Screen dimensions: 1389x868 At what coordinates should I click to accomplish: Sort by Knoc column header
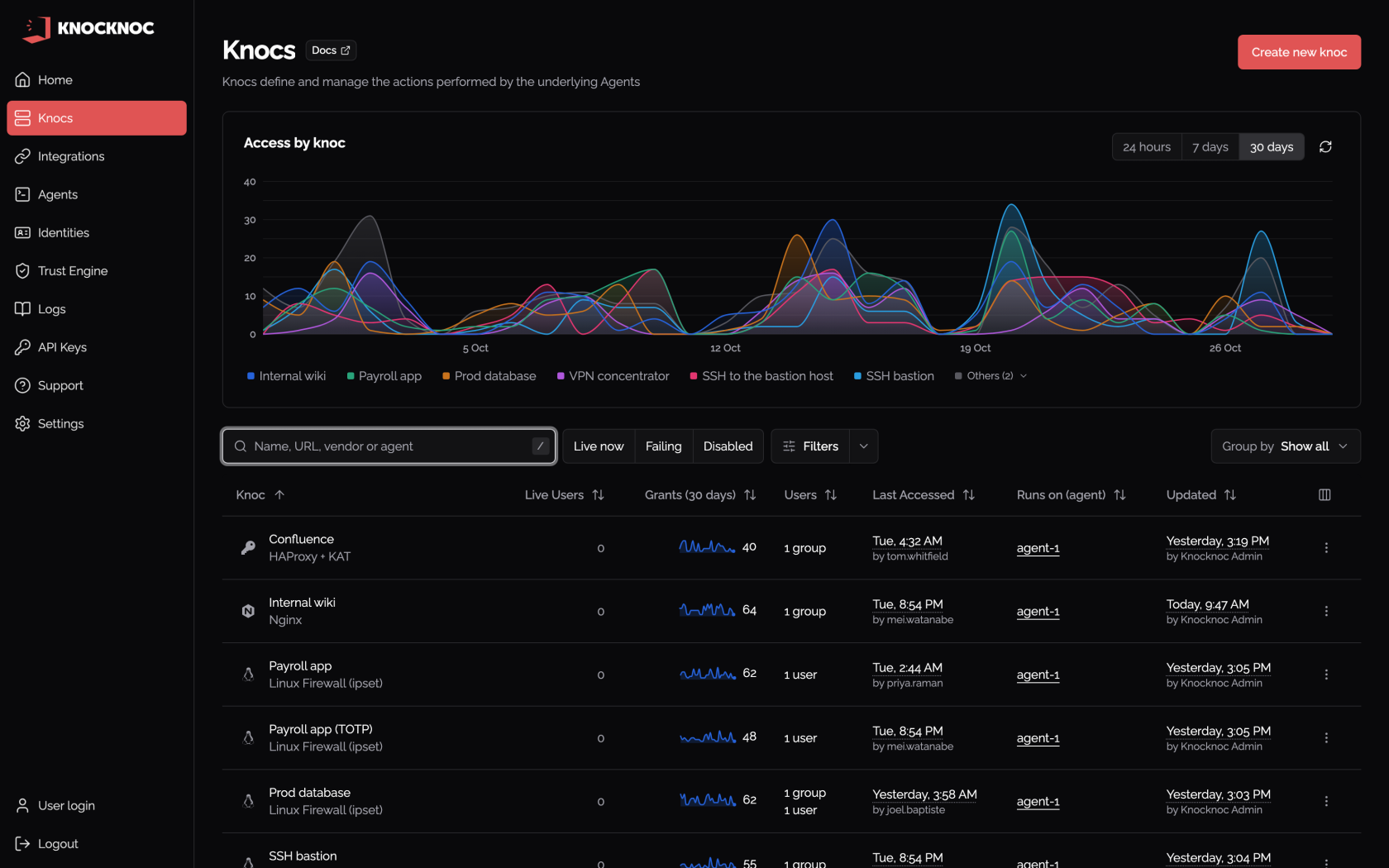(x=260, y=494)
